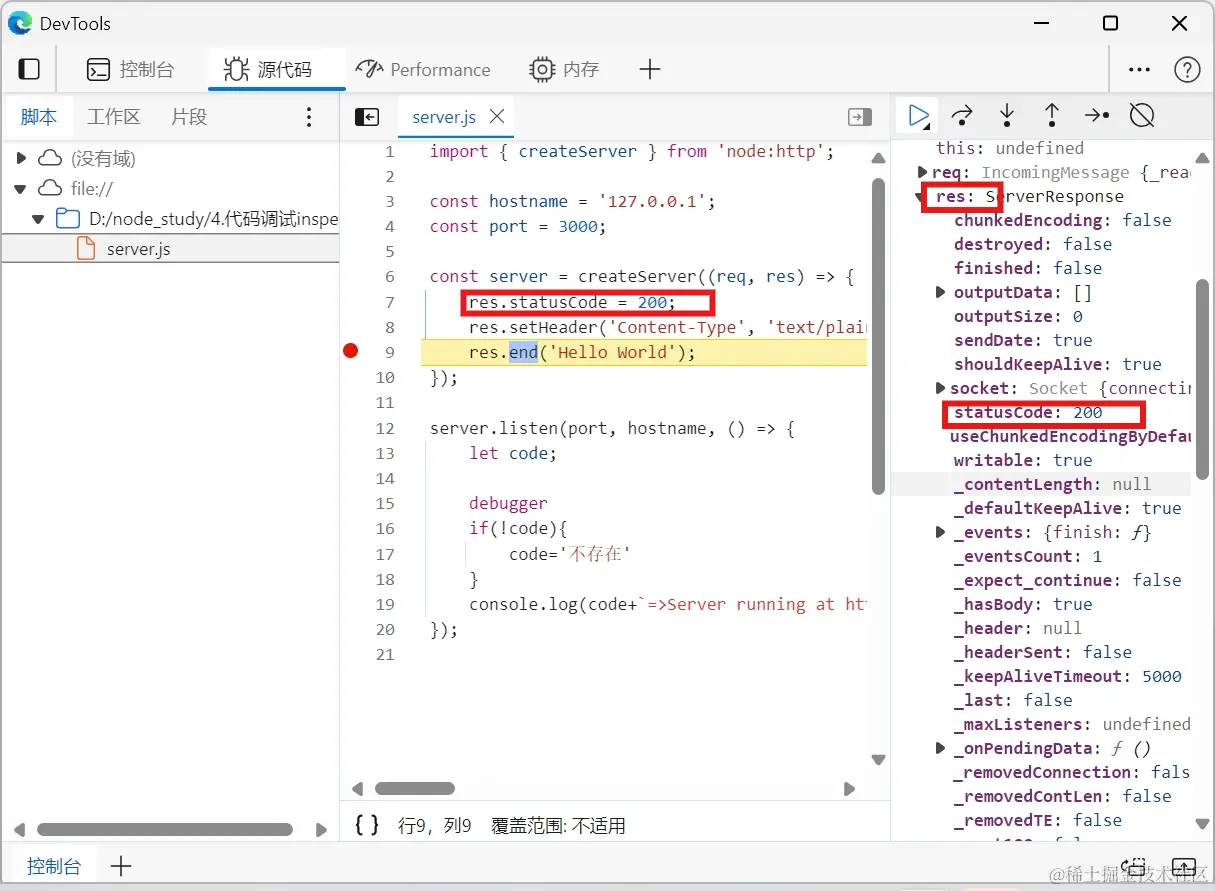The image size is (1215, 891).
Task: Open the DevTools more options ellipsis menu
Action: click(x=1139, y=70)
